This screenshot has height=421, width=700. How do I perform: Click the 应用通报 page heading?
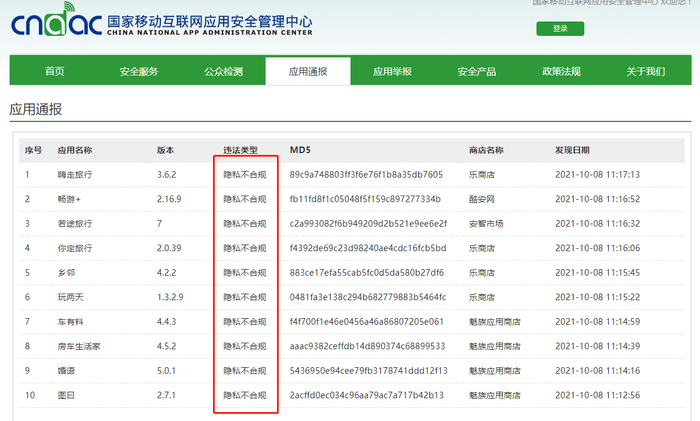click(36, 109)
